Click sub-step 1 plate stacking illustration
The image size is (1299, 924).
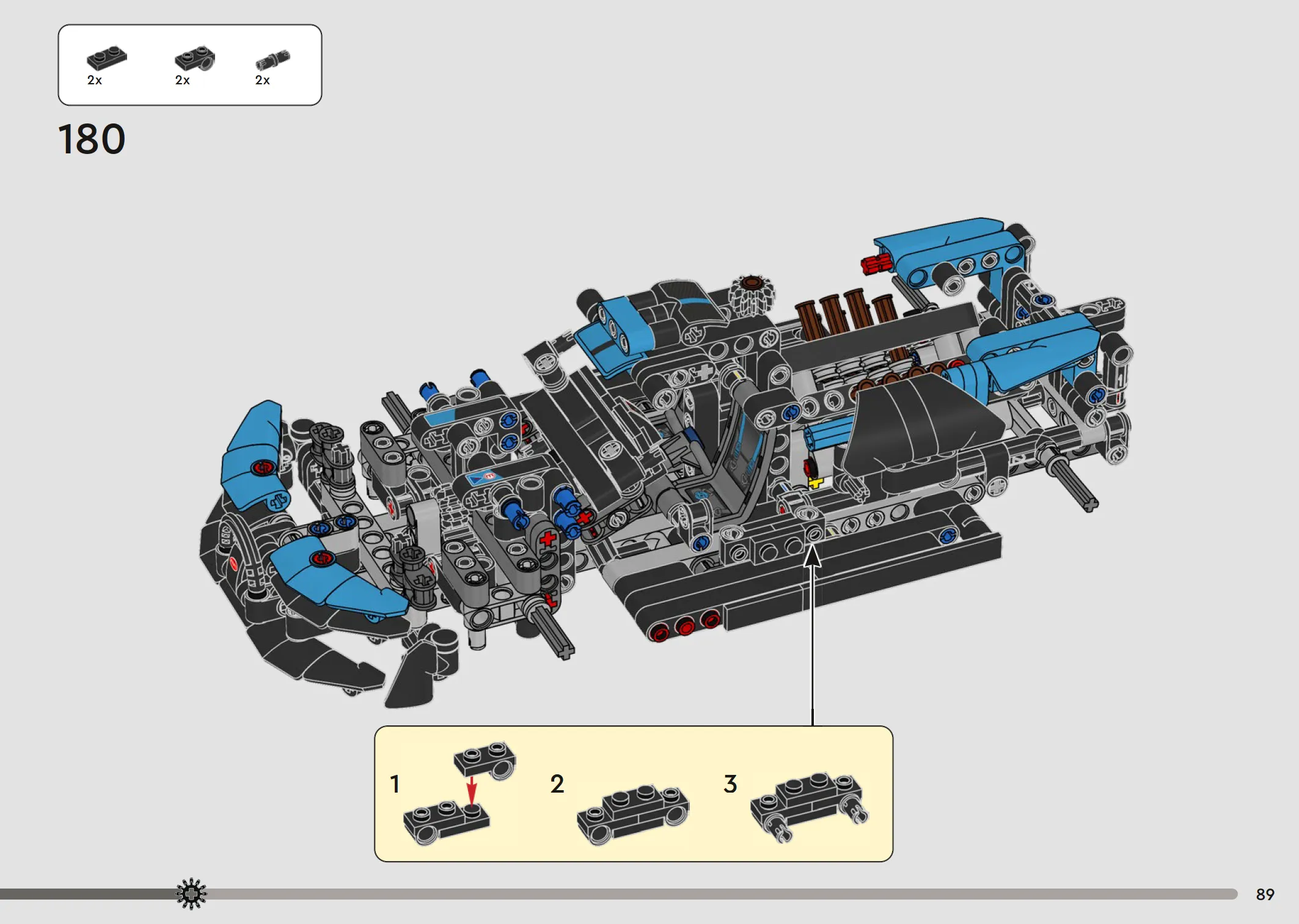[459, 793]
